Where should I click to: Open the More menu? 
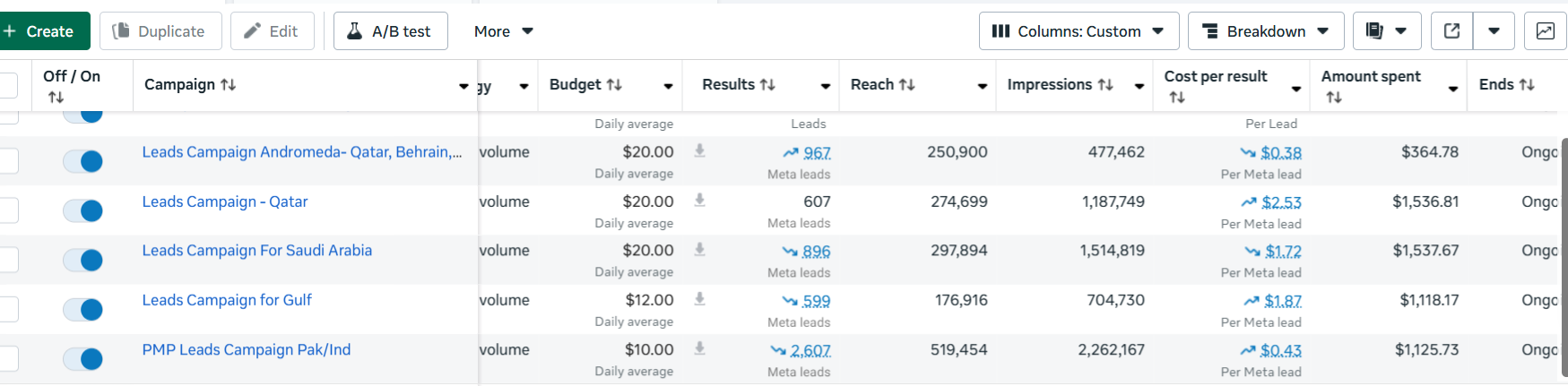[503, 31]
